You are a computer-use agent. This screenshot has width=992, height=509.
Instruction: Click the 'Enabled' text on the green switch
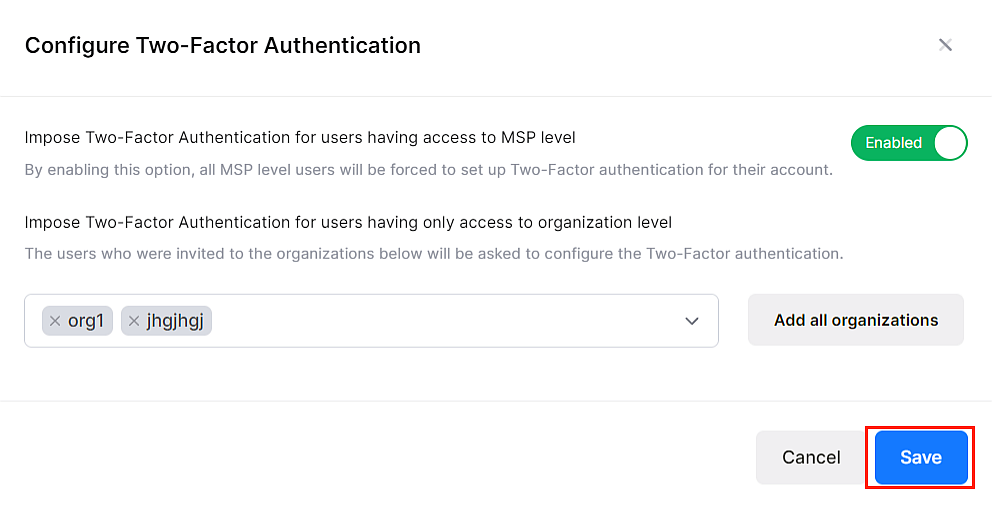click(893, 143)
